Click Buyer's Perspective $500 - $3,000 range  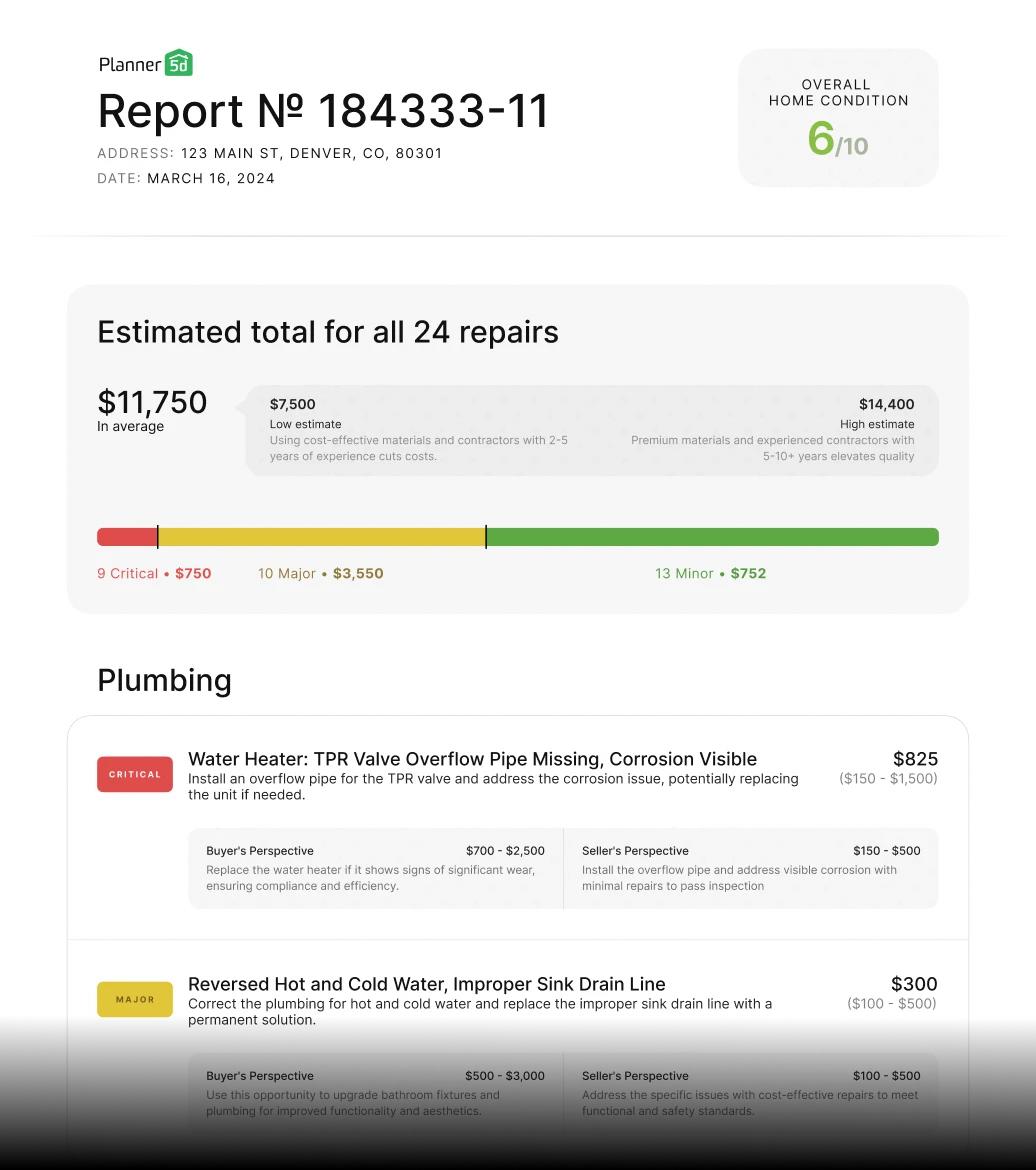click(x=505, y=1076)
